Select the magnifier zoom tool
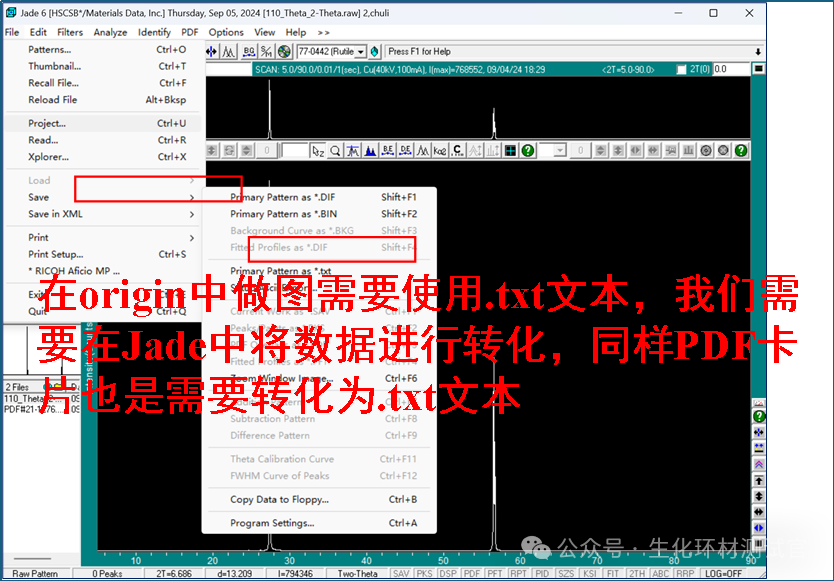 point(335,151)
